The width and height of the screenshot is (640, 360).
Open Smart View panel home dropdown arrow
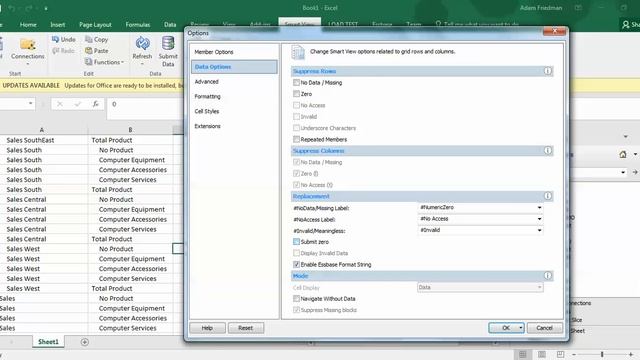[635, 154]
